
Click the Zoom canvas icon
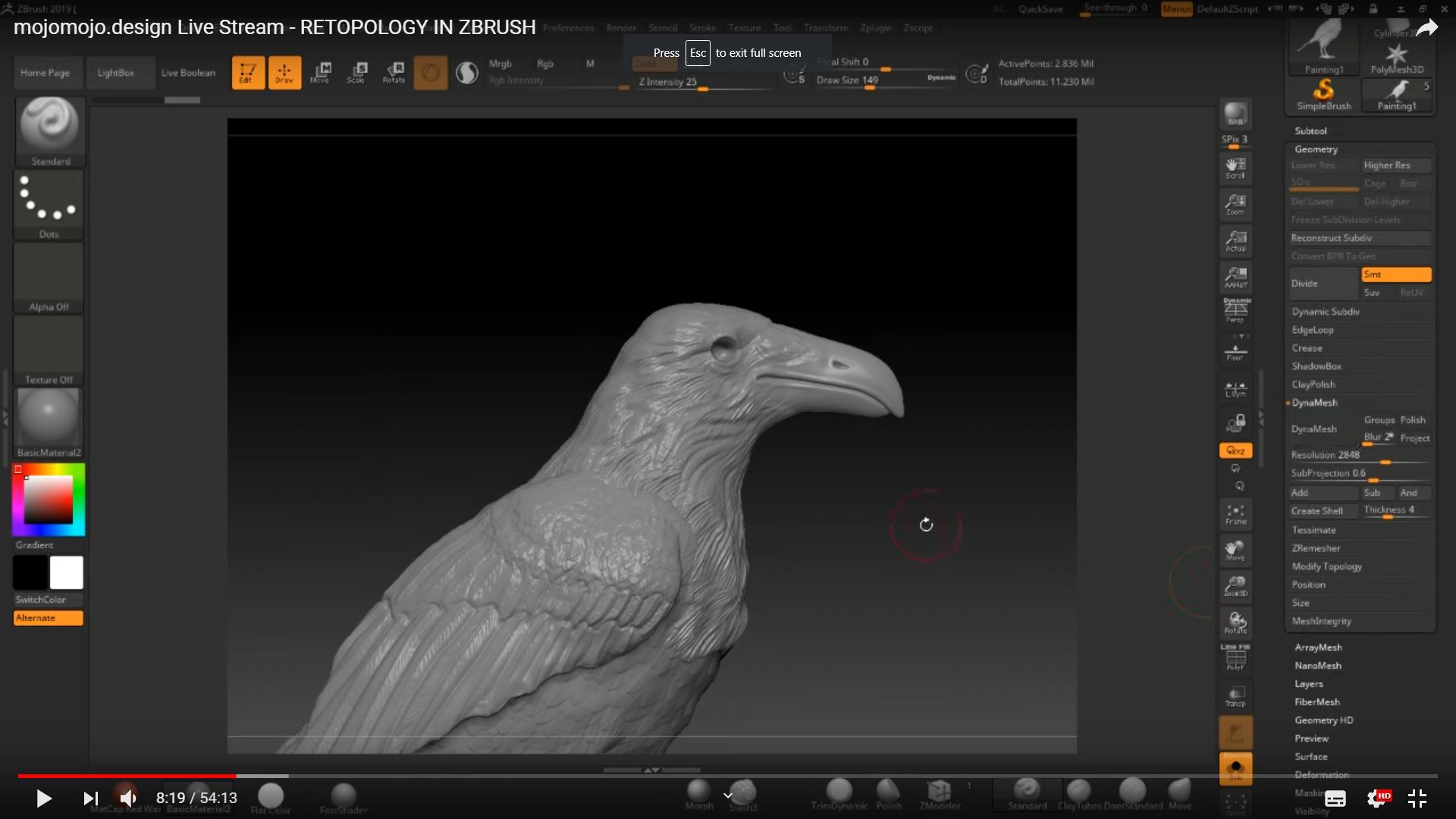tap(1235, 205)
